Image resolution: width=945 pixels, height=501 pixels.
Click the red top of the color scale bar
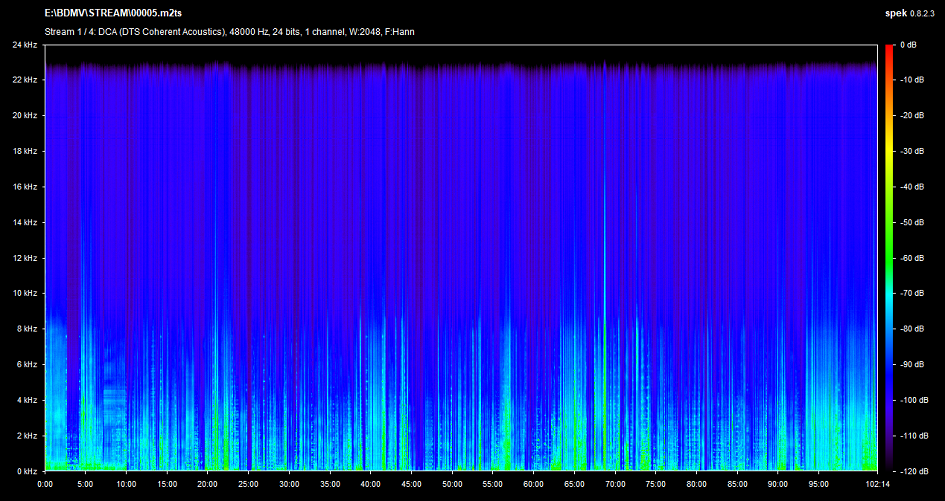889,50
